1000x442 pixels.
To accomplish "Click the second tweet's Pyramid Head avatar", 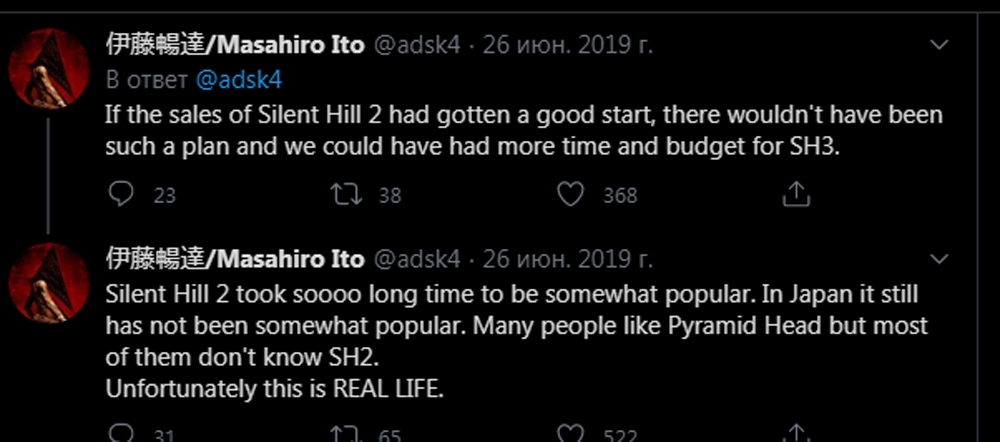I will tap(48, 283).
